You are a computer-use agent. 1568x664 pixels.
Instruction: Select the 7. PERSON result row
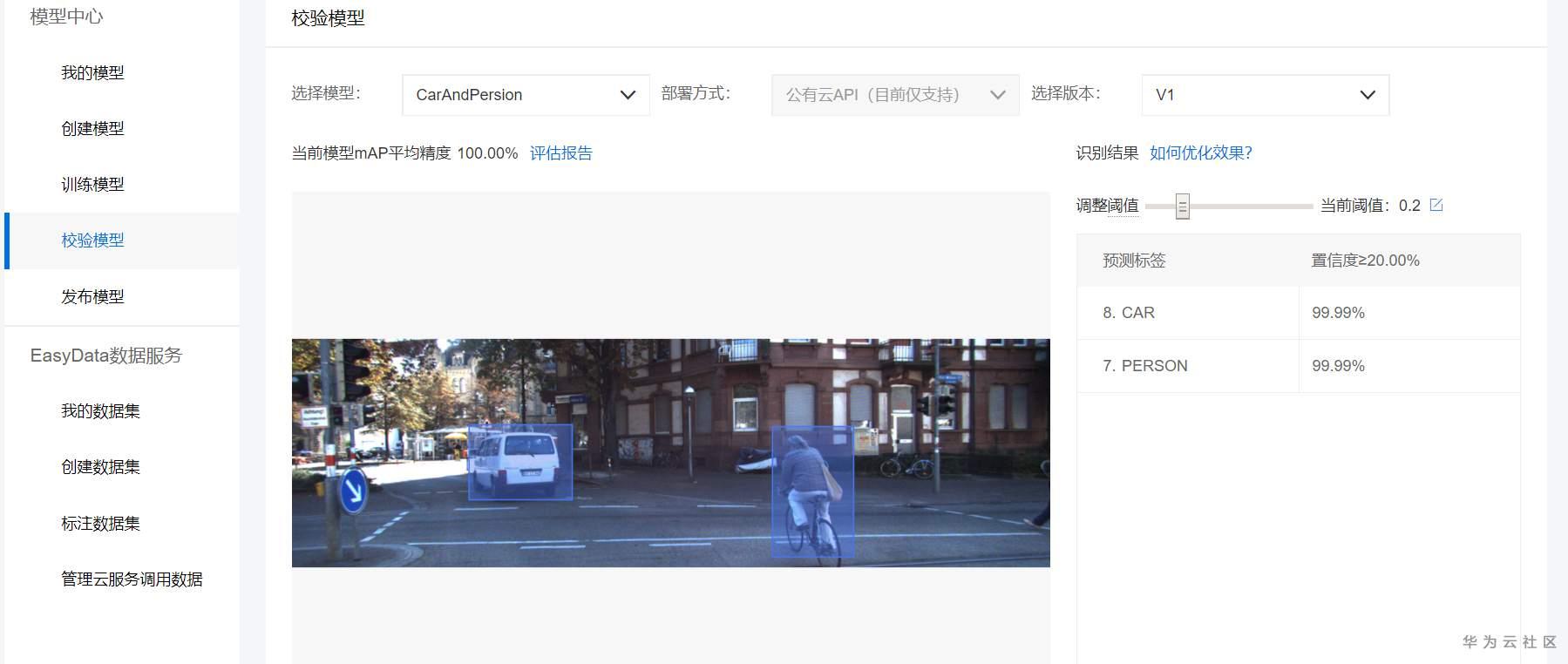1299,366
